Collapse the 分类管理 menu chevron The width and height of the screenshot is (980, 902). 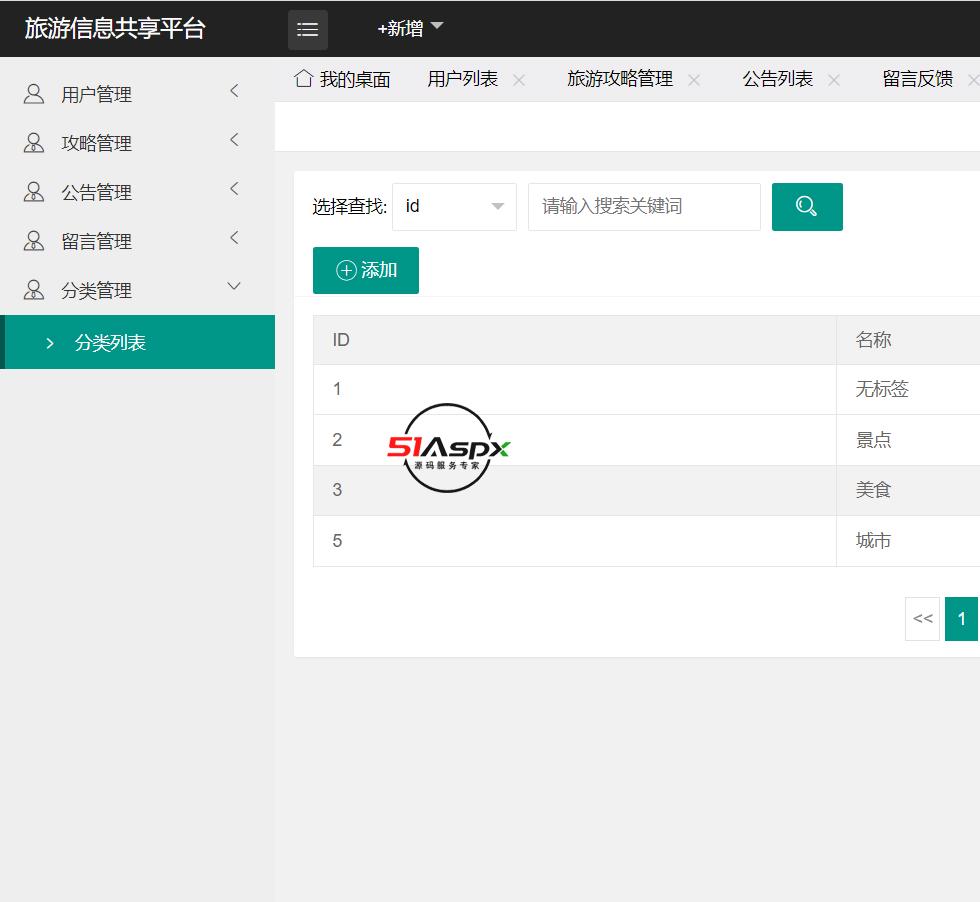click(x=235, y=287)
